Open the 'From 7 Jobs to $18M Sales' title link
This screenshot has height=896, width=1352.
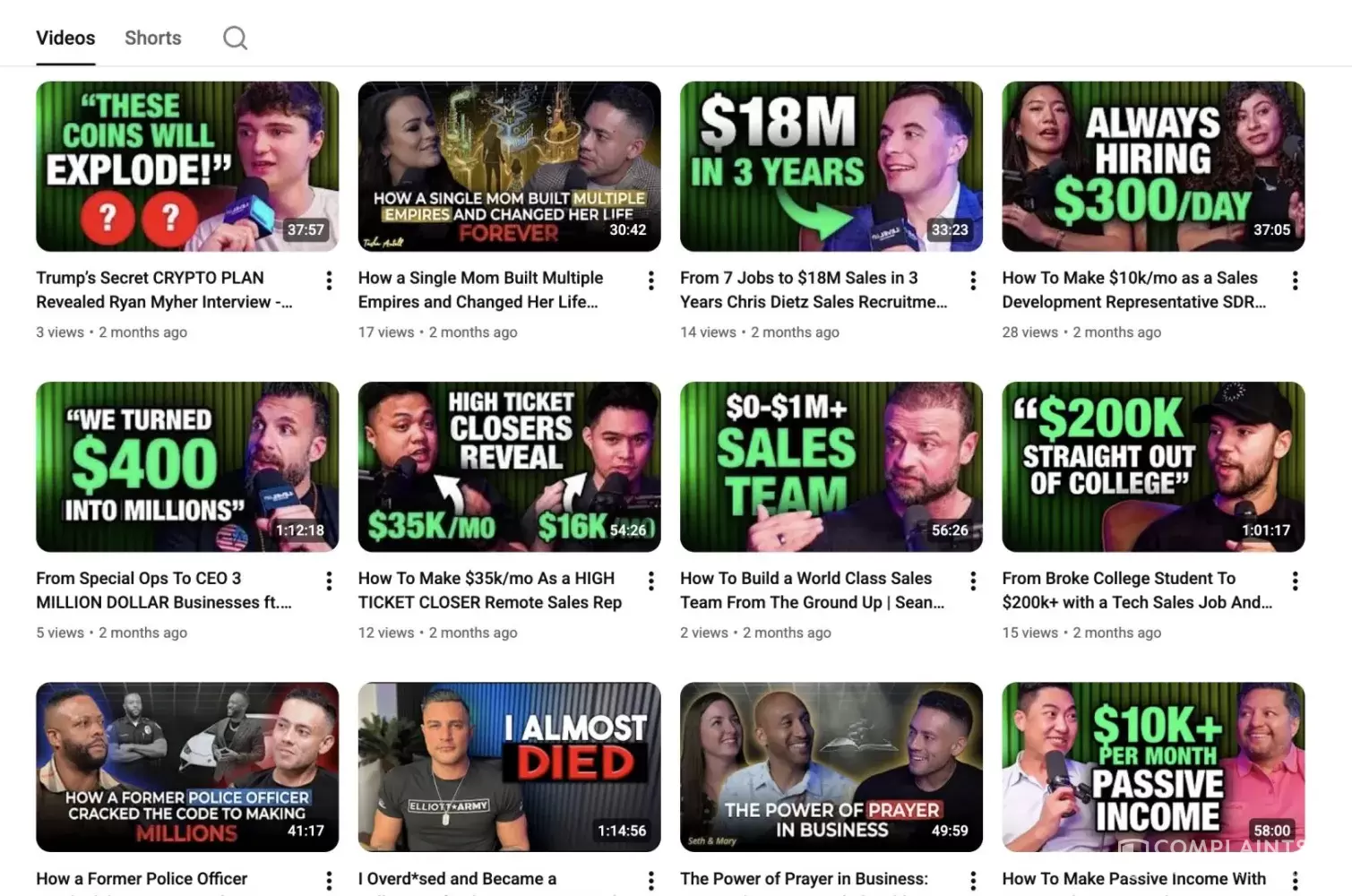coord(814,289)
